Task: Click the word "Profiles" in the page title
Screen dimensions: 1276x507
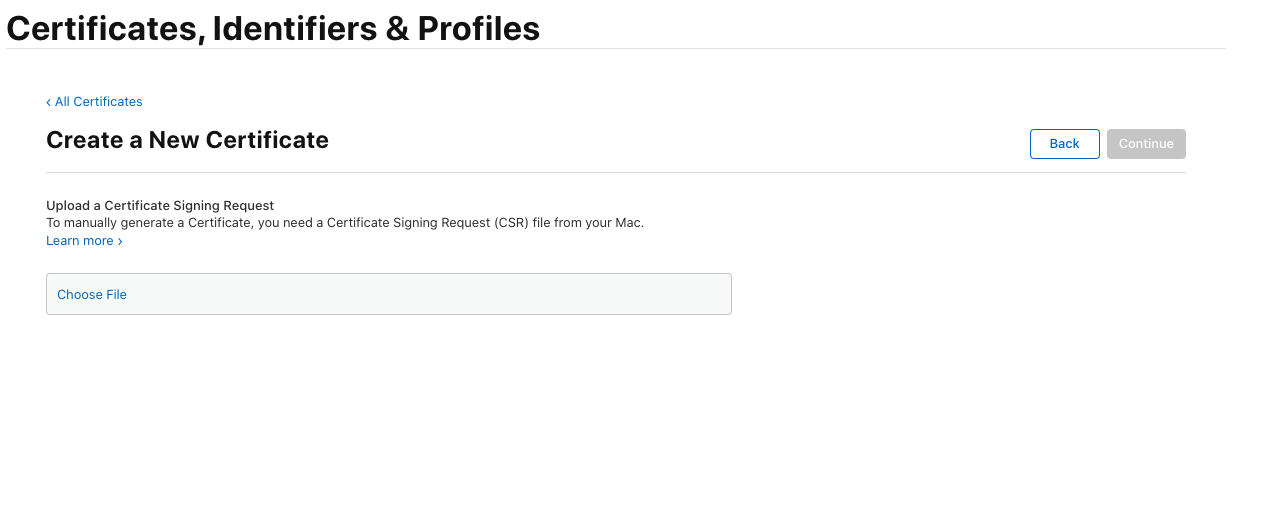Action: pos(478,29)
